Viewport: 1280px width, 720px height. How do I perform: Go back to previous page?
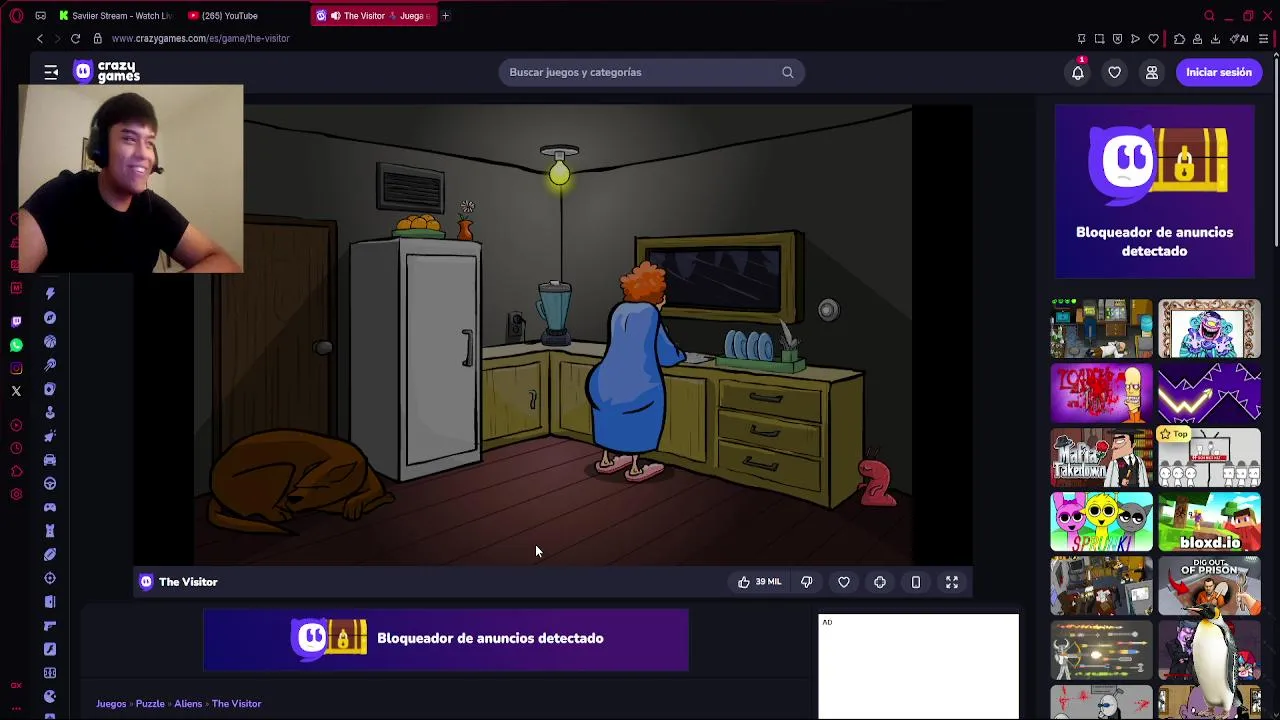(40, 38)
